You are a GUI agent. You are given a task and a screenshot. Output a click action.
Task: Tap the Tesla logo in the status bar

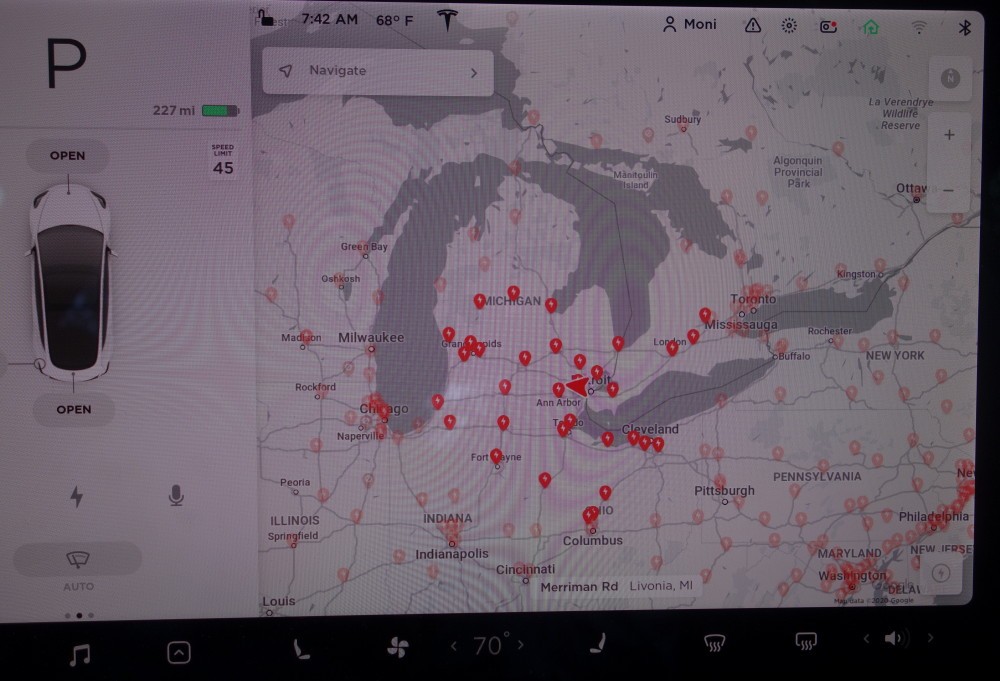click(446, 20)
